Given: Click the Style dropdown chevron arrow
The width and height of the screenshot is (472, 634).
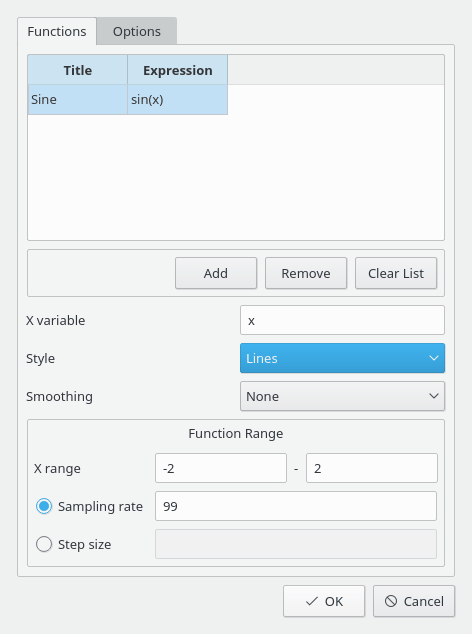Looking at the screenshot, I should (434, 358).
